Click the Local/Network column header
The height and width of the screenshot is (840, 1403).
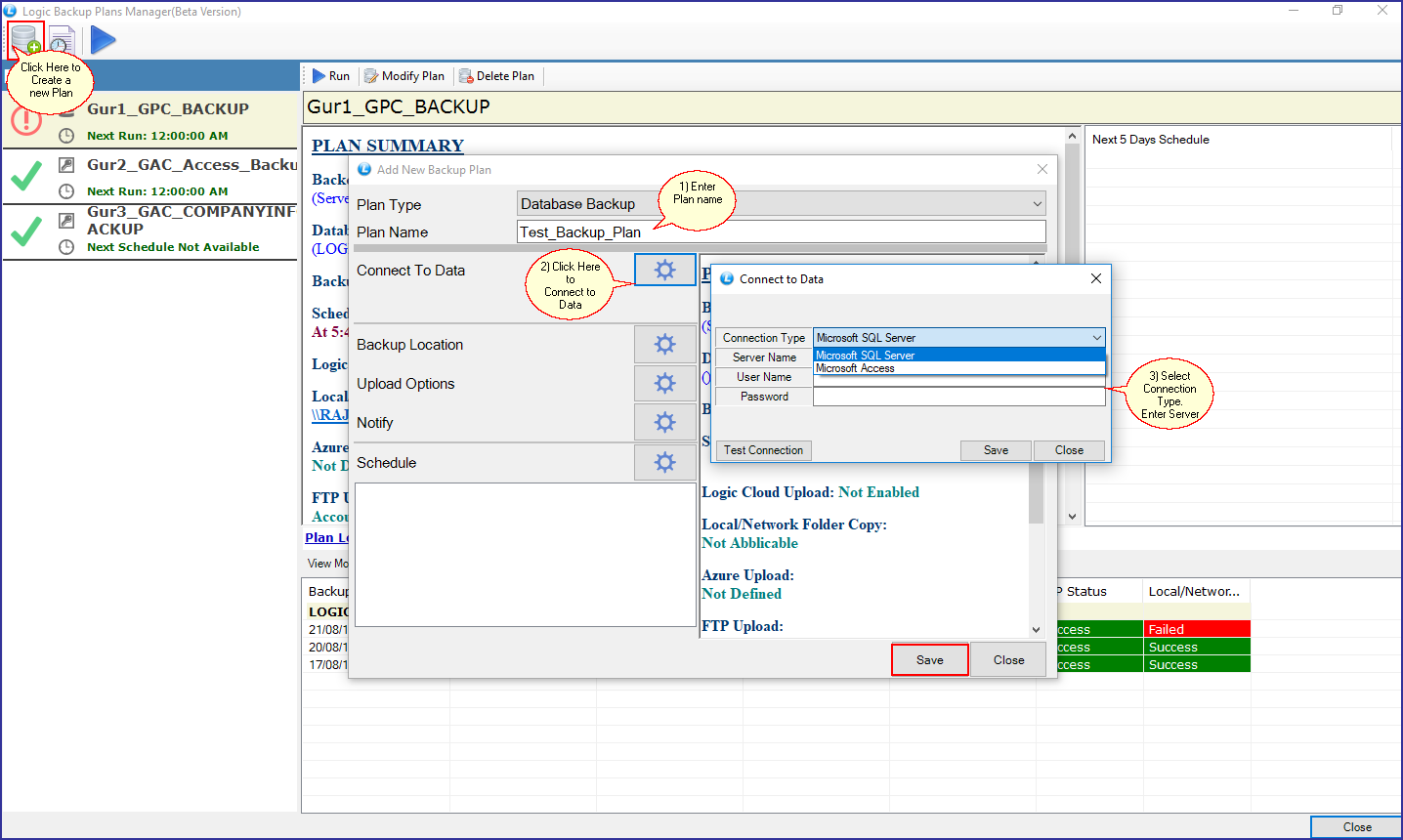click(1197, 591)
